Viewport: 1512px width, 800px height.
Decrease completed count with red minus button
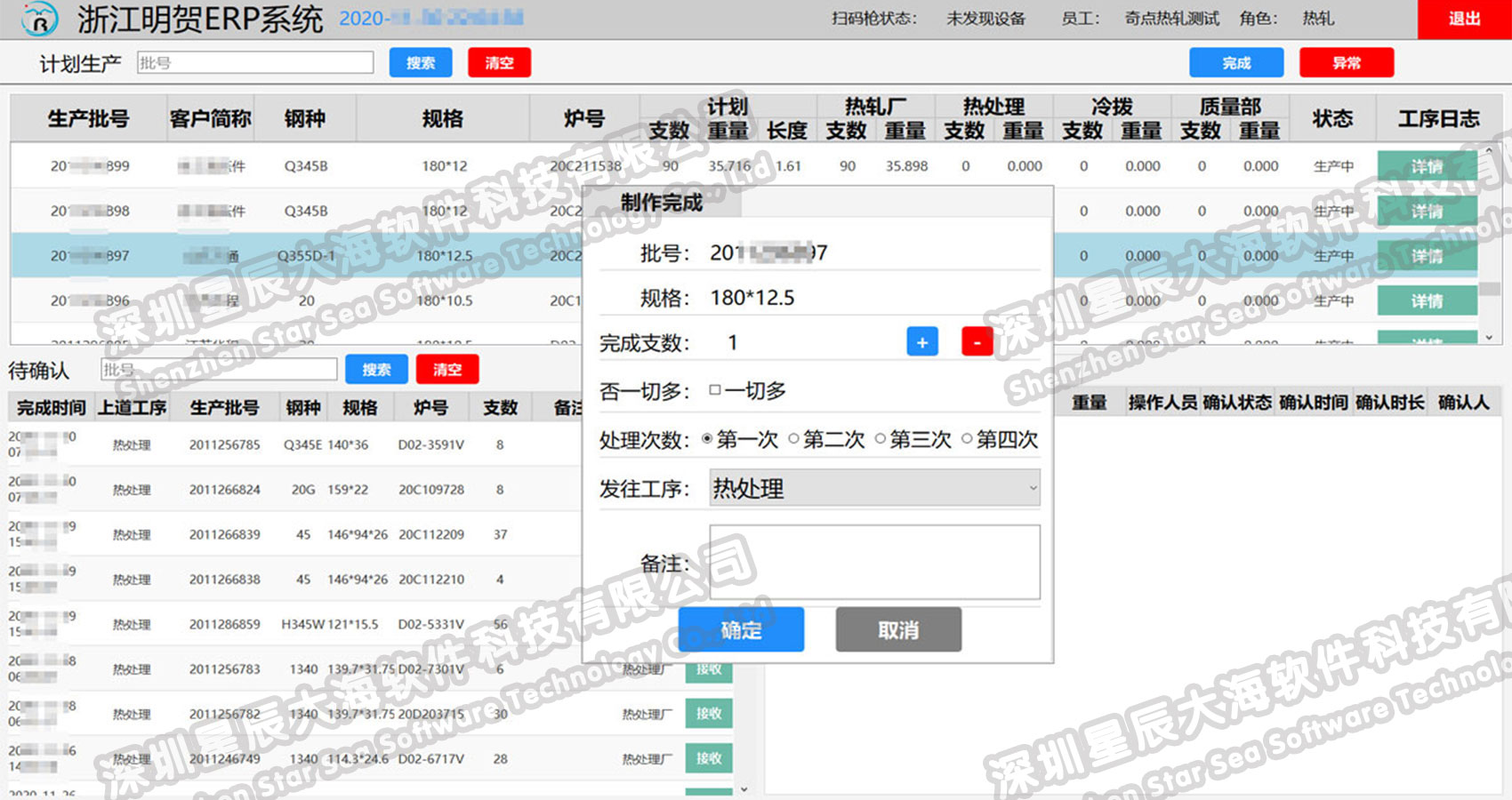tap(977, 342)
